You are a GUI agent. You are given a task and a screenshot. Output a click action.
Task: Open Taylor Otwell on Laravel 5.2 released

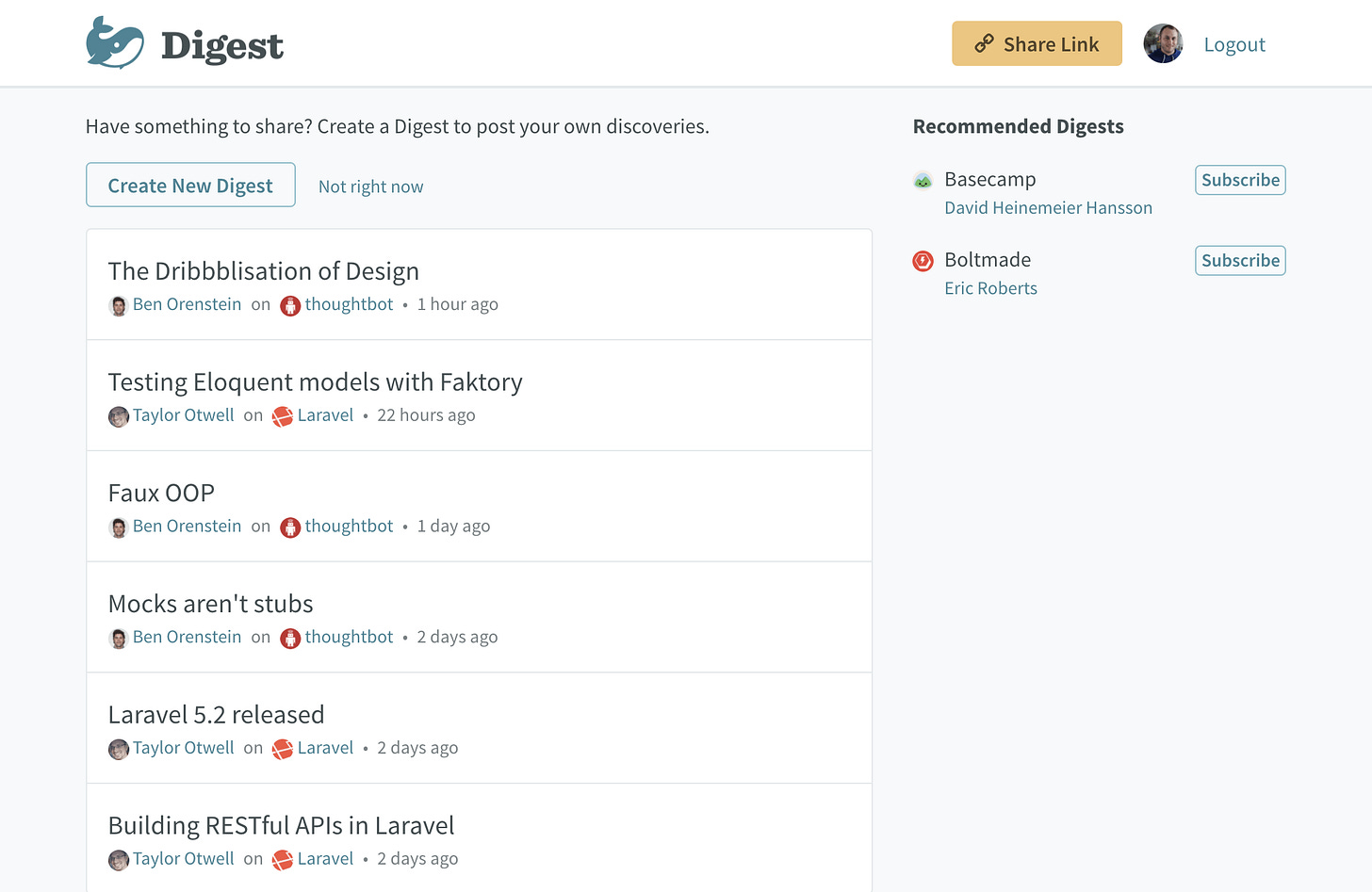click(183, 748)
